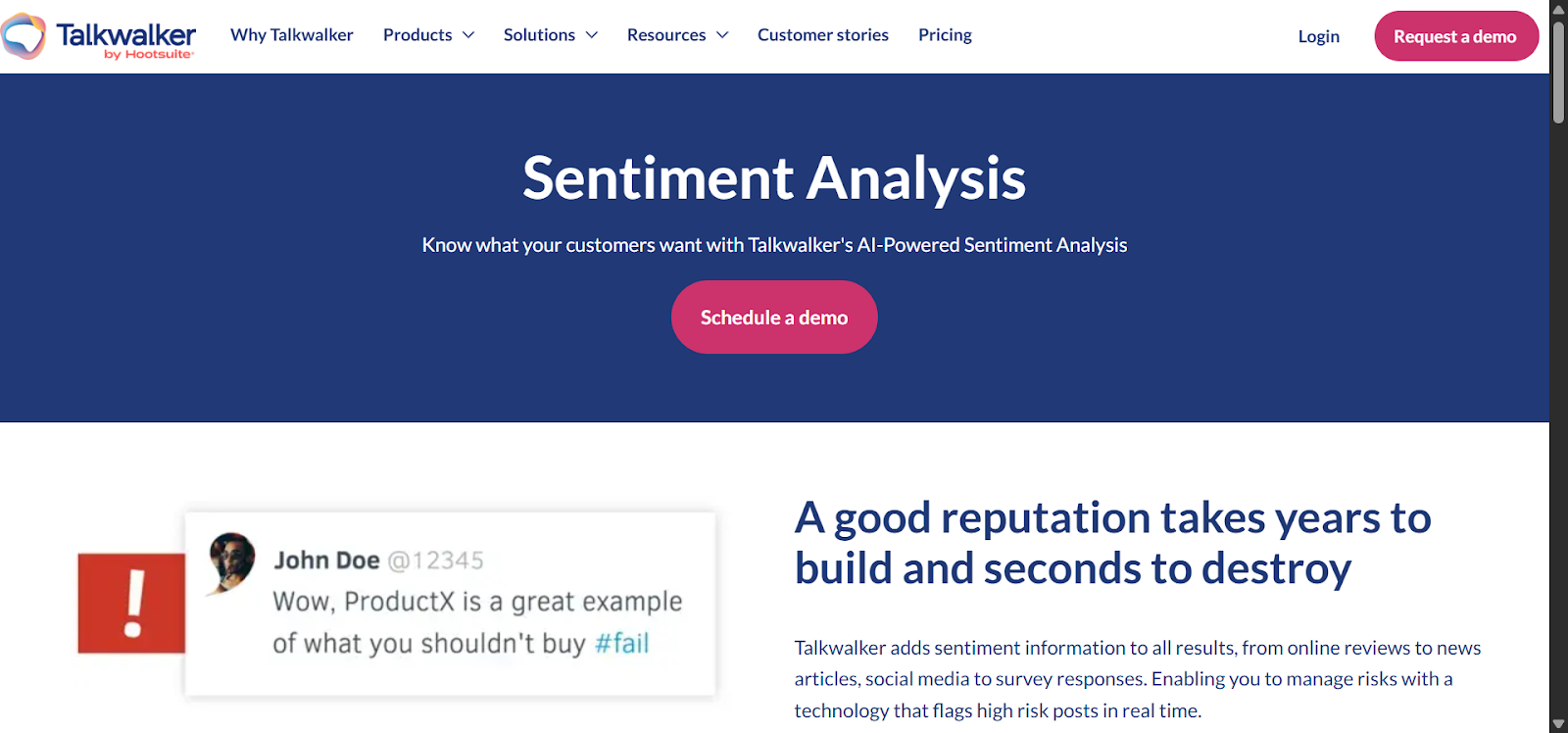Open the Pricing page
1568x733 pixels.
(x=944, y=34)
